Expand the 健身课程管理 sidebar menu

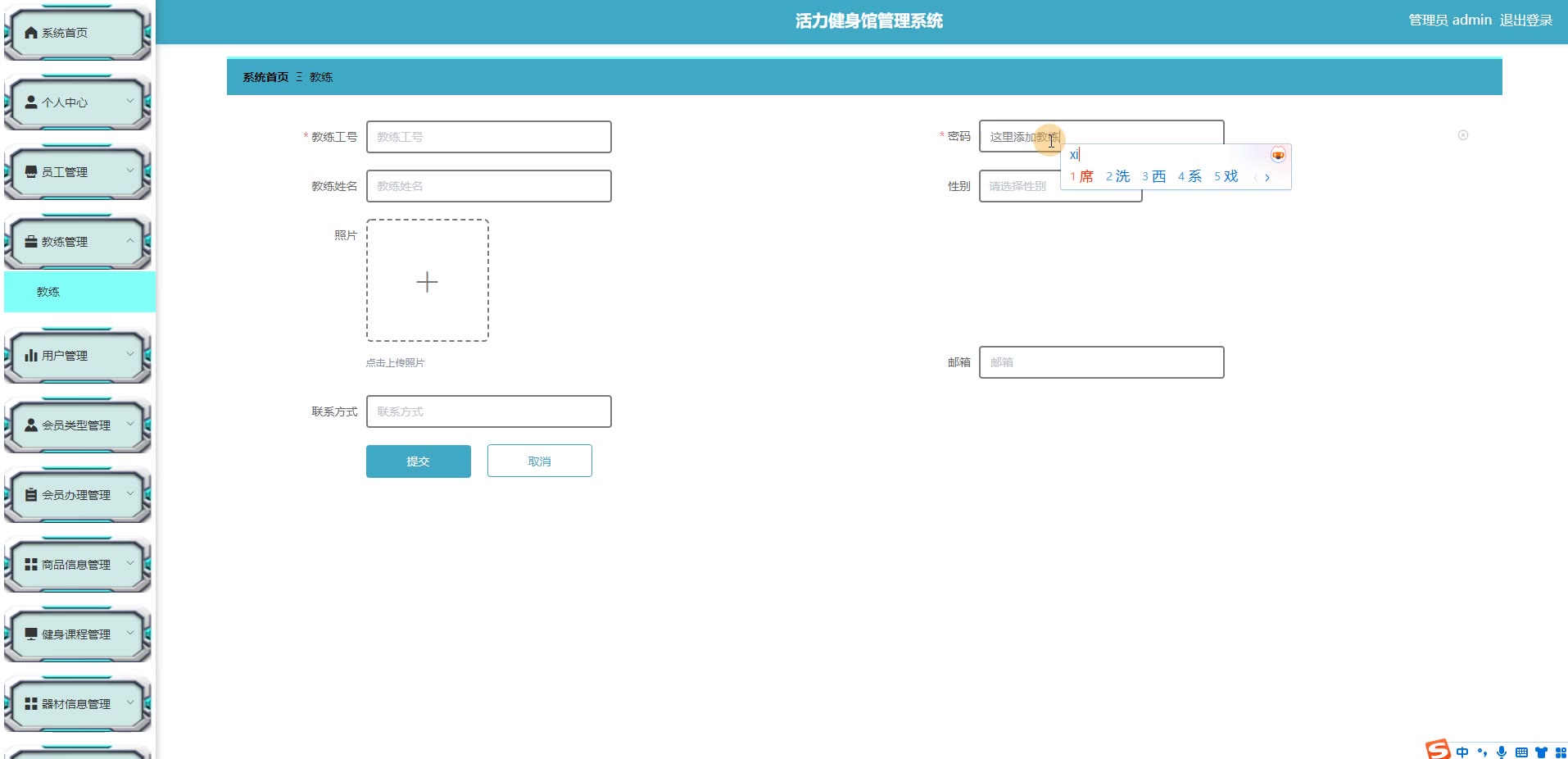(78, 634)
